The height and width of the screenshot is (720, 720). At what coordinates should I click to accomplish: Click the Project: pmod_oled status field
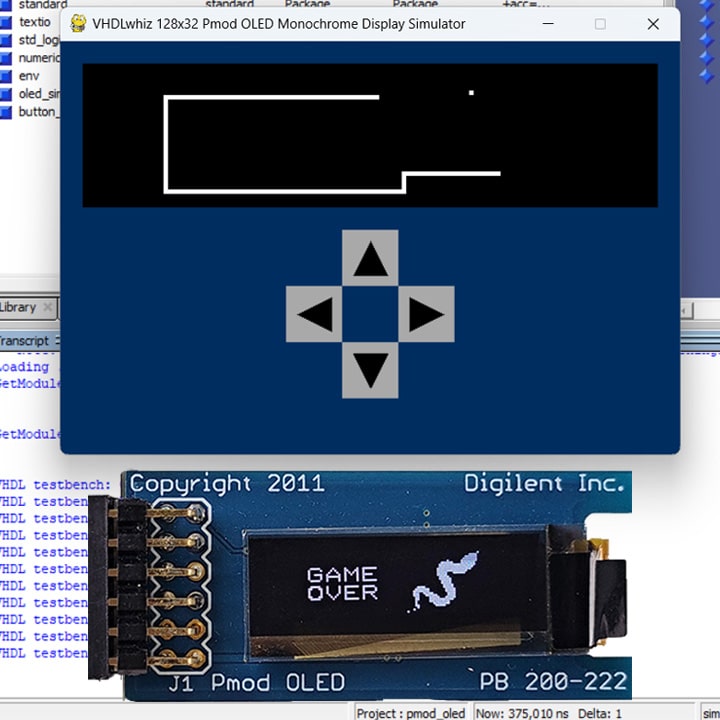pos(411,713)
